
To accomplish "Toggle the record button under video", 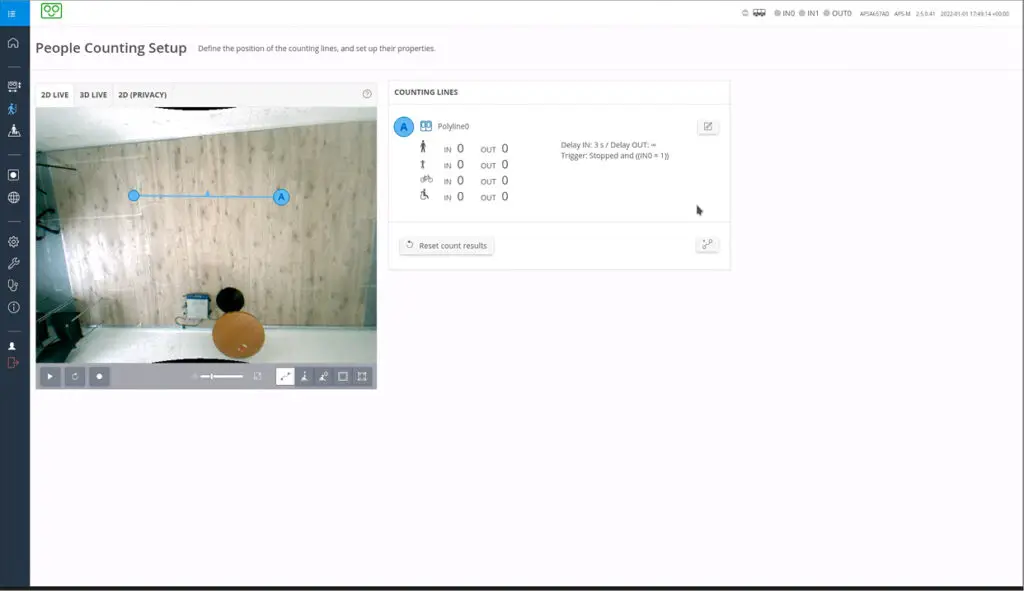I will point(99,377).
